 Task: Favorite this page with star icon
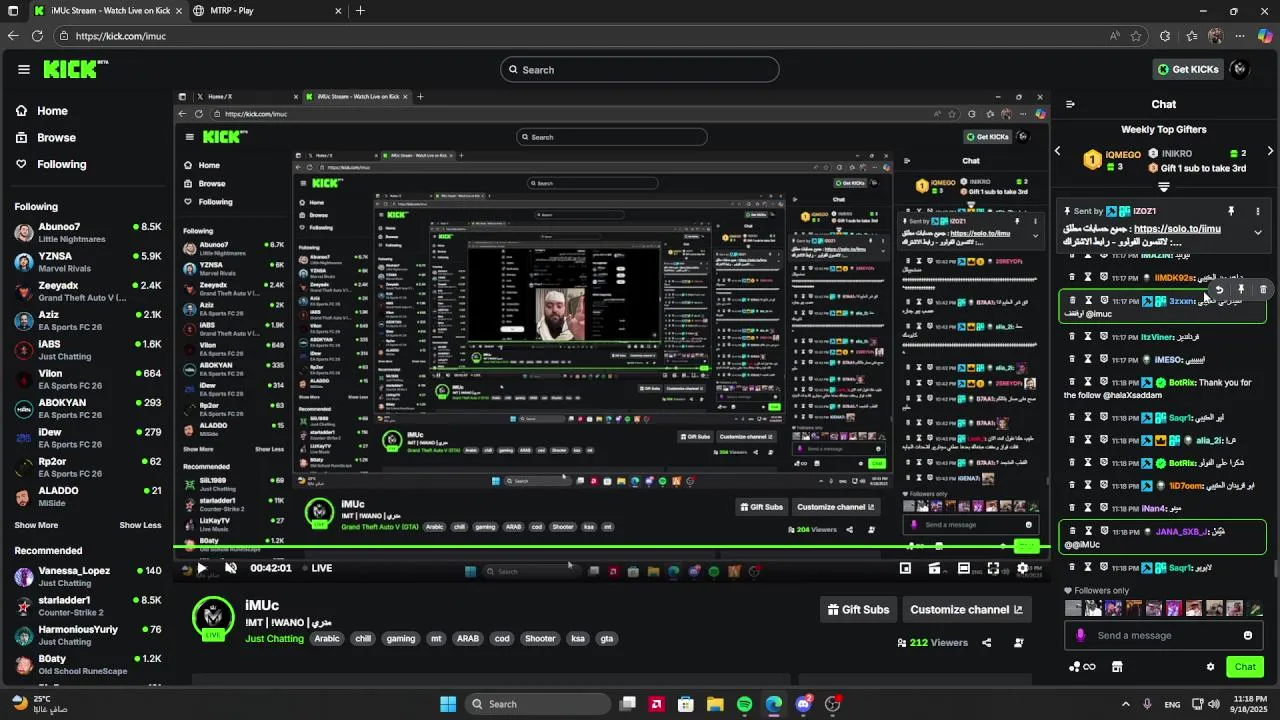(1136, 36)
